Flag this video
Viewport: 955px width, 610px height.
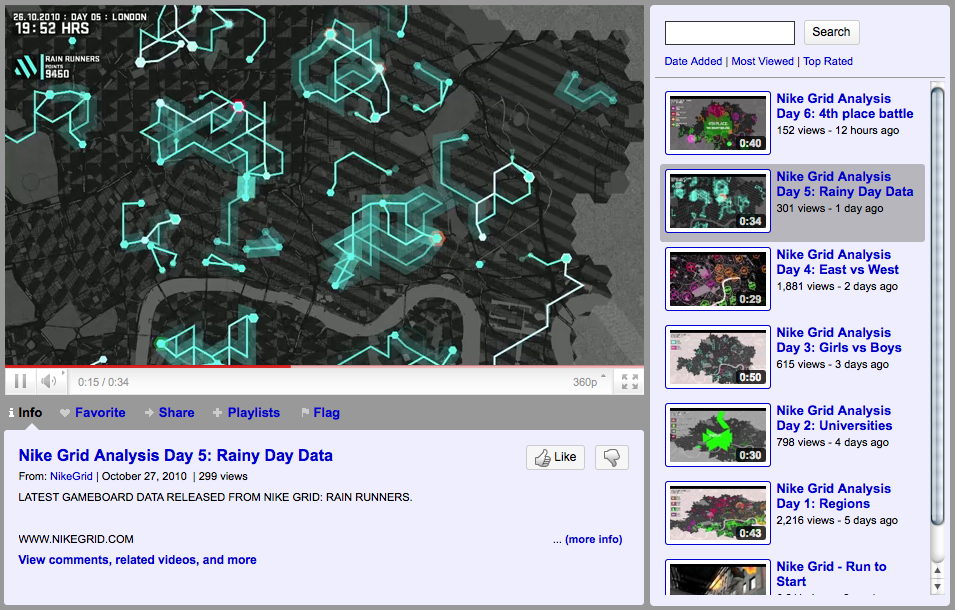point(319,412)
